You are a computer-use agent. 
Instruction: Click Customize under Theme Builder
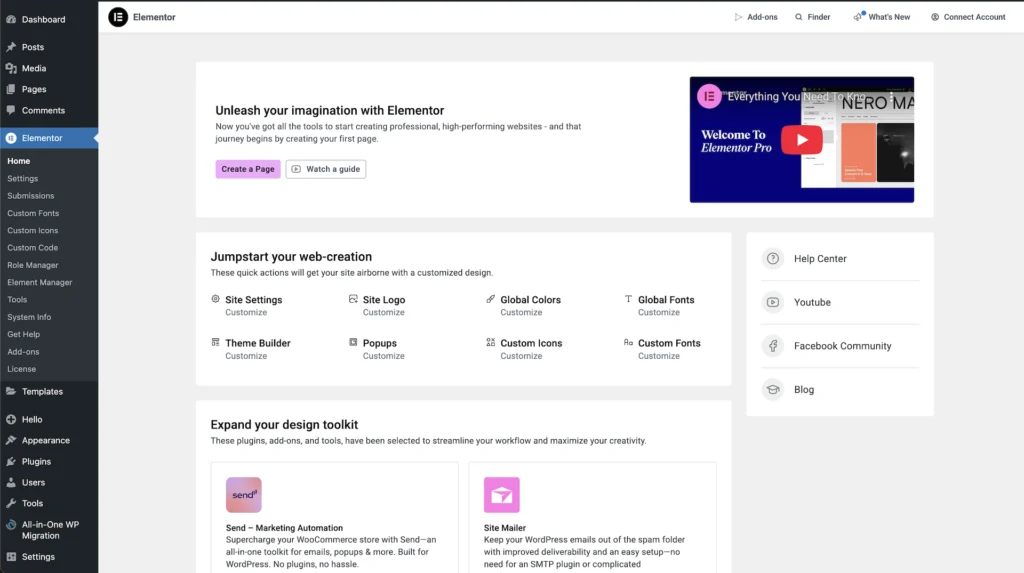[246, 356]
